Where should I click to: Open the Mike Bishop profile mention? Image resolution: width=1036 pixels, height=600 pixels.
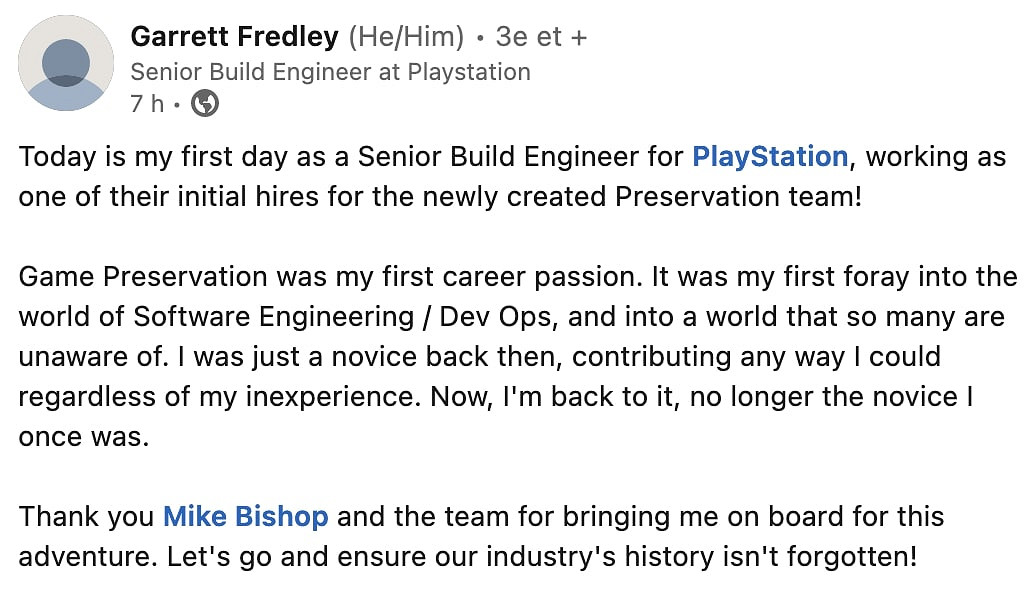tap(245, 516)
